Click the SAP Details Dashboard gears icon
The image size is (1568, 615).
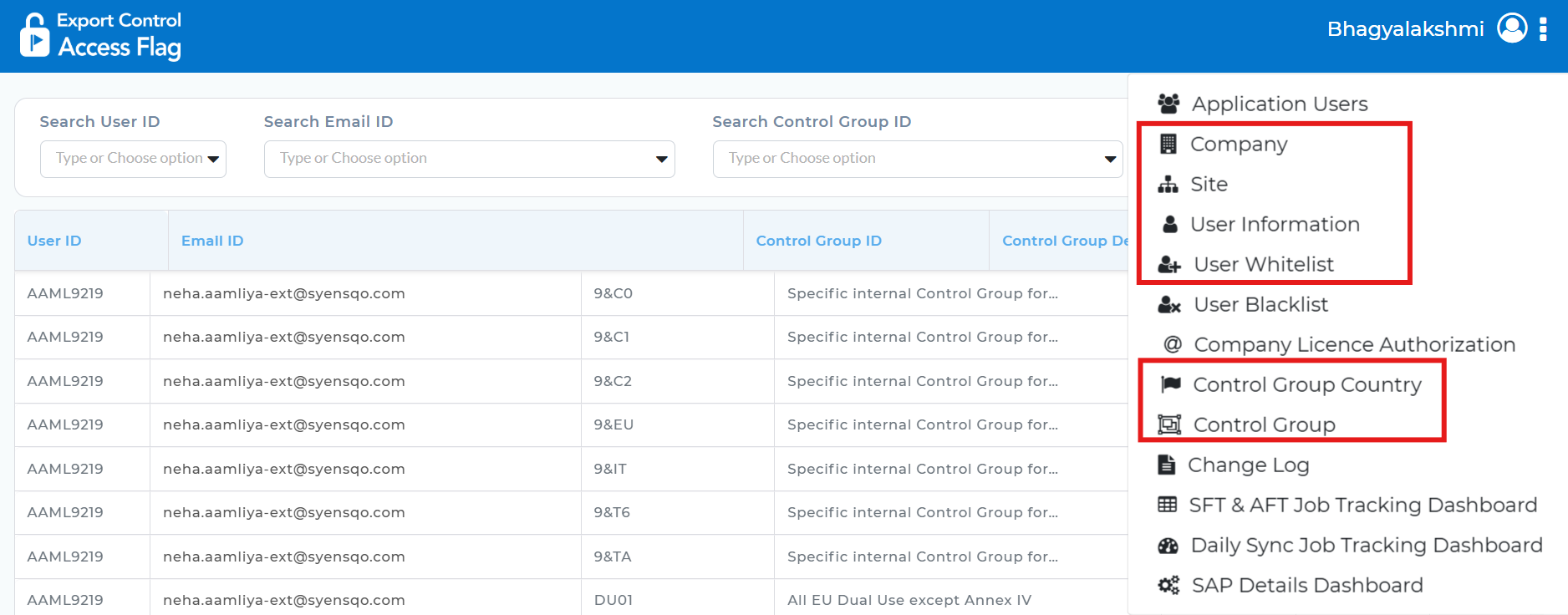tap(1168, 585)
